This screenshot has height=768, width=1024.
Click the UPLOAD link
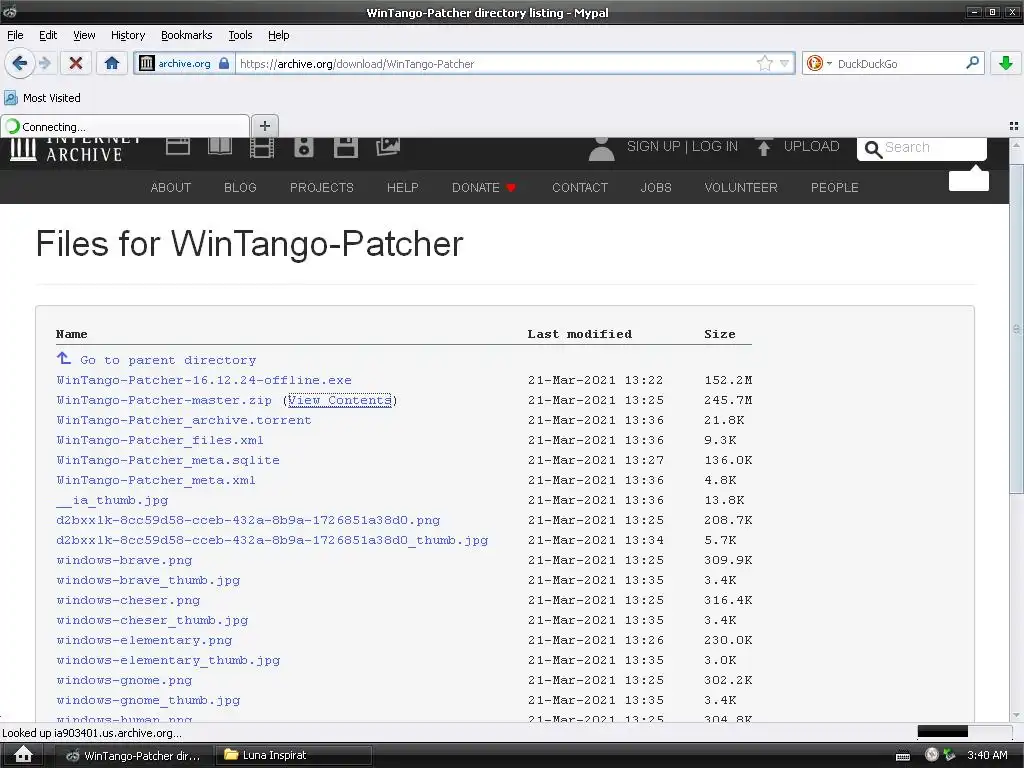coord(811,146)
